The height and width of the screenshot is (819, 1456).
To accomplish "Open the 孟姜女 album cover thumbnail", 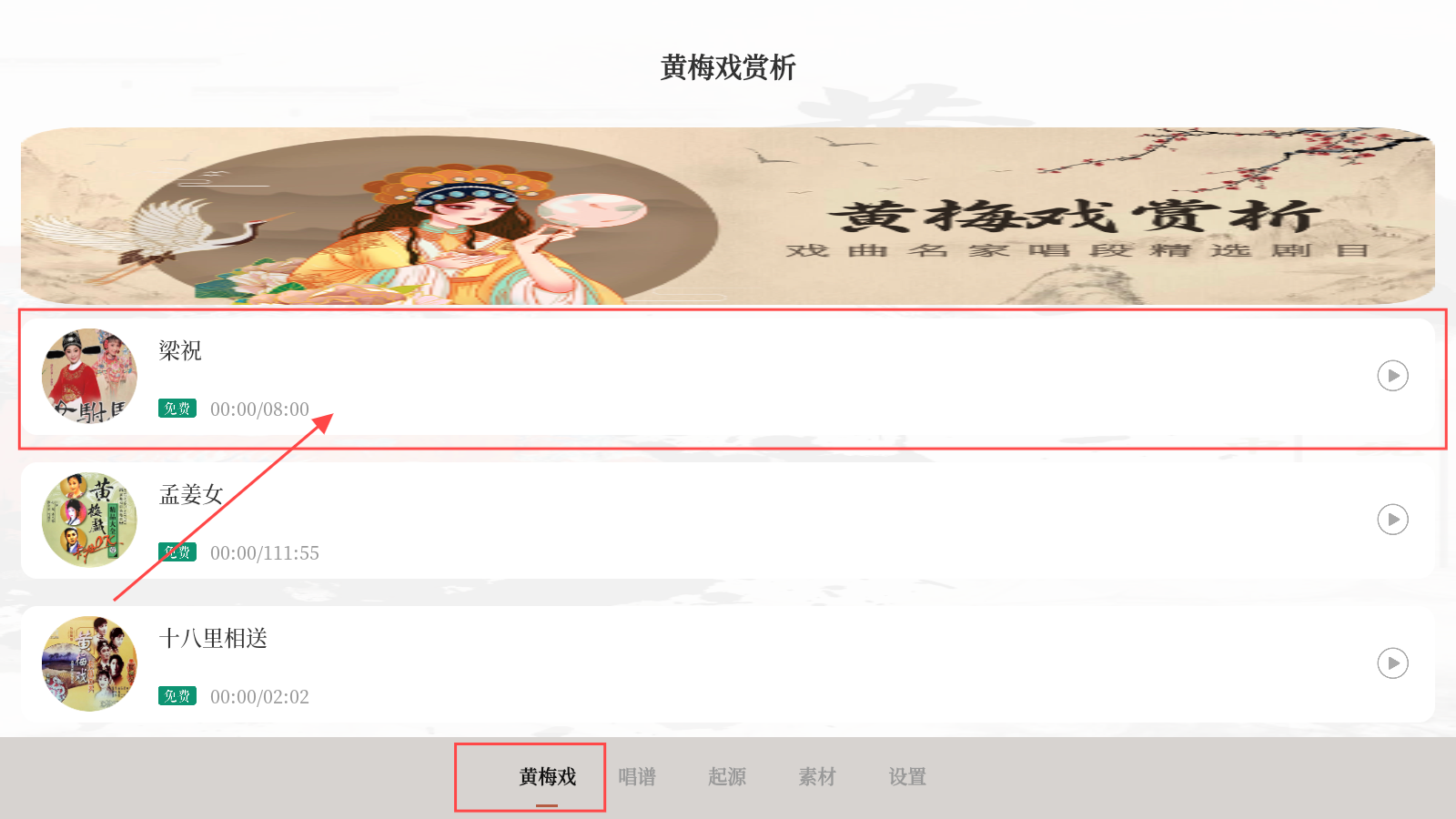I will click(x=89, y=520).
